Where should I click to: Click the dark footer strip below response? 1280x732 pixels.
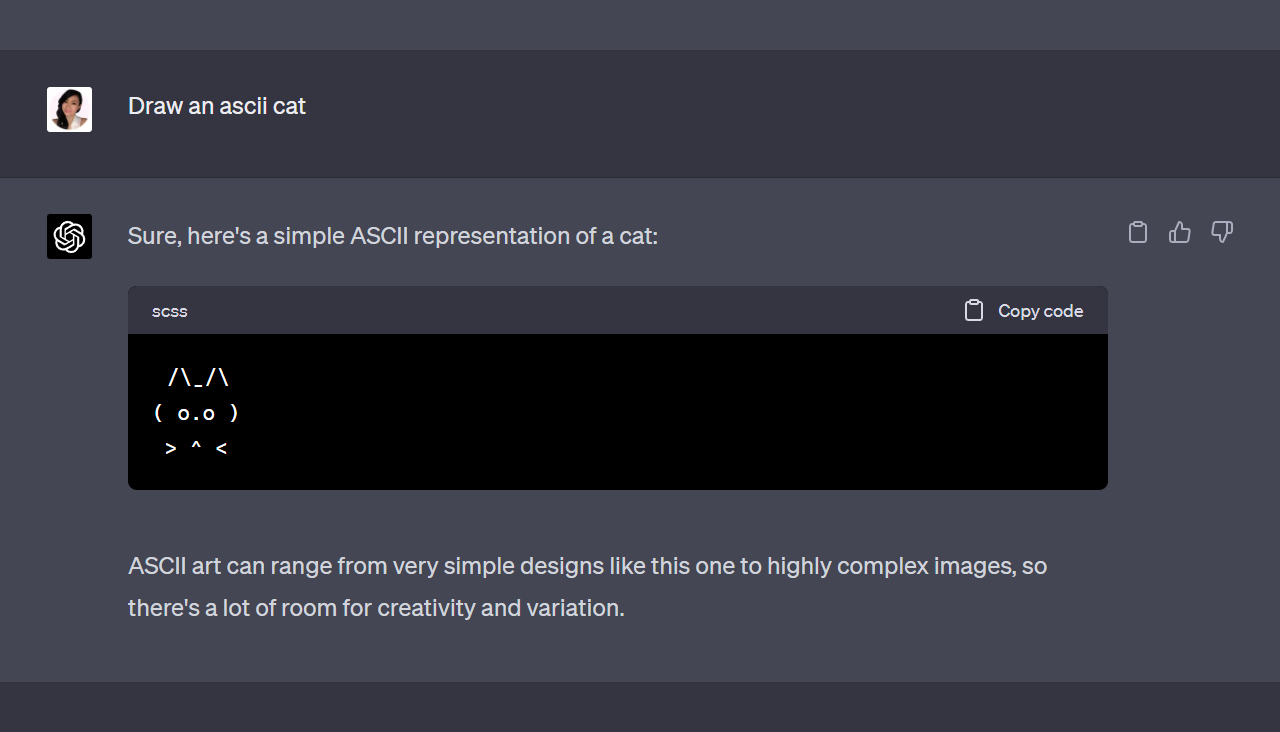tap(640, 707)
